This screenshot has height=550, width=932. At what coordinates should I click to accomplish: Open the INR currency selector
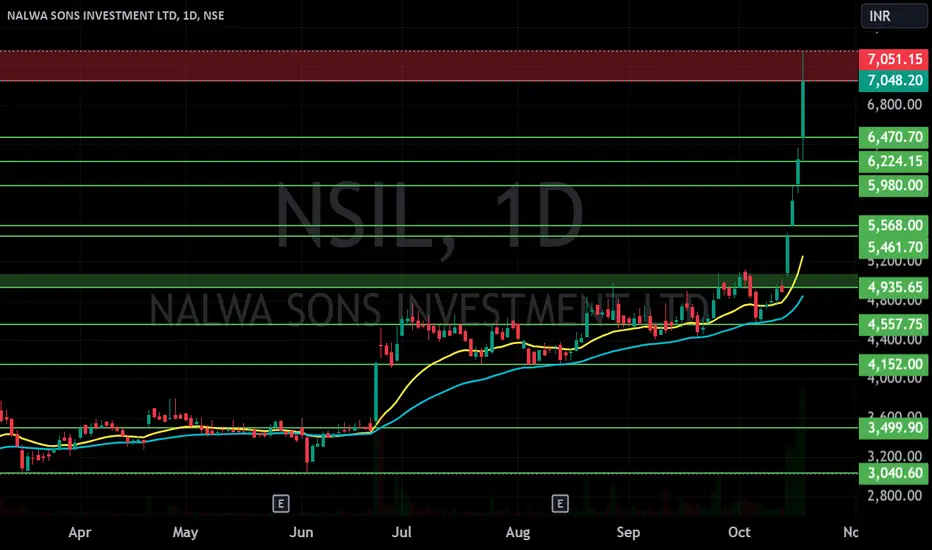click(x=894, y=16)
